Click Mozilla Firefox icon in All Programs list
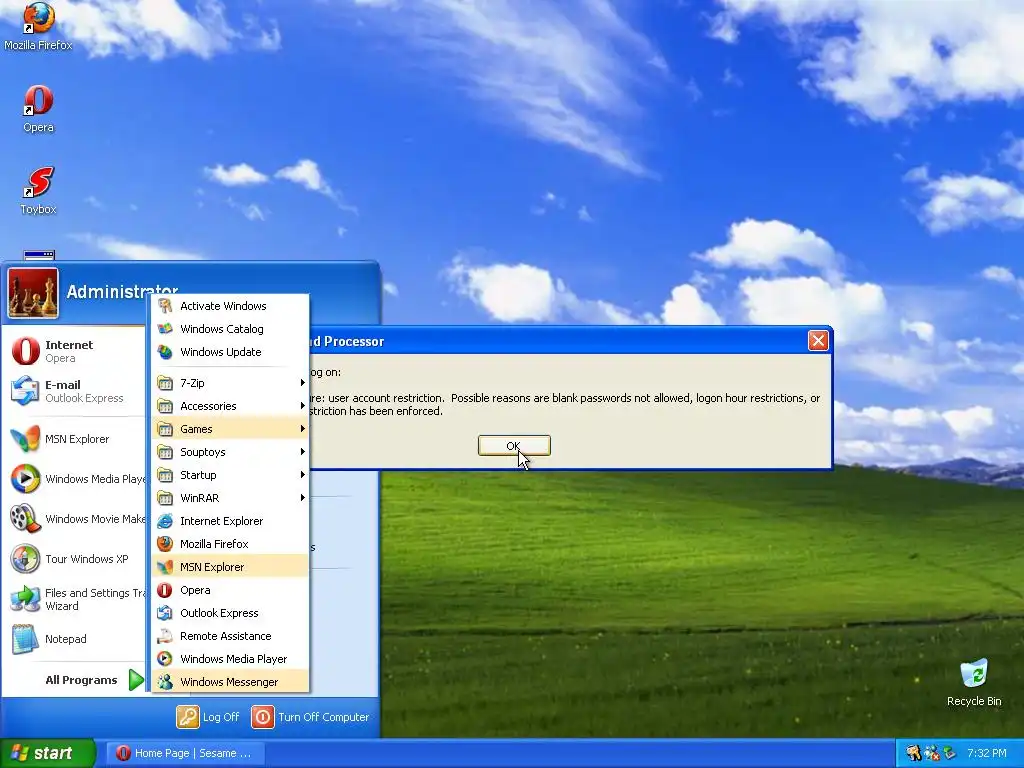 (165, 543)
